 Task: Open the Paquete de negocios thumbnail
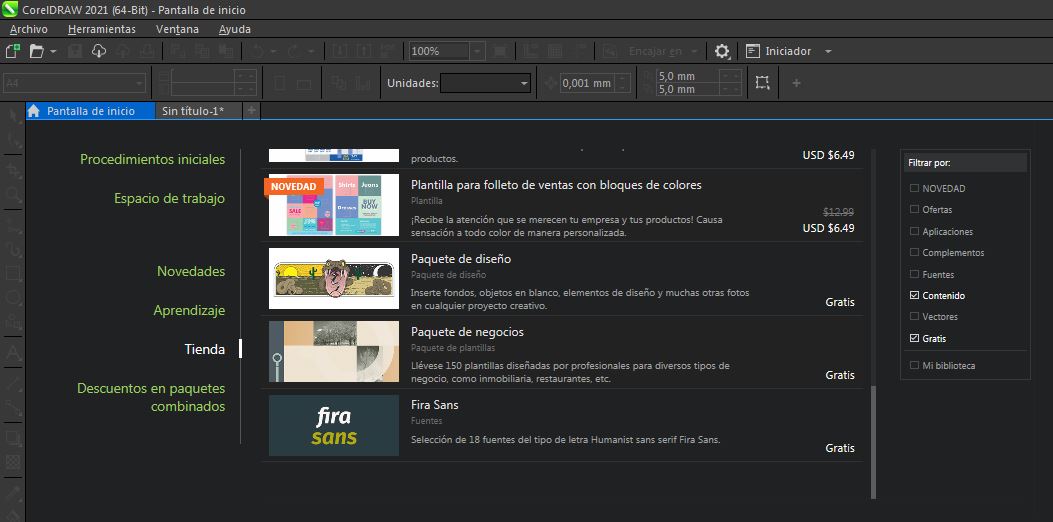(x=334, y=352)
